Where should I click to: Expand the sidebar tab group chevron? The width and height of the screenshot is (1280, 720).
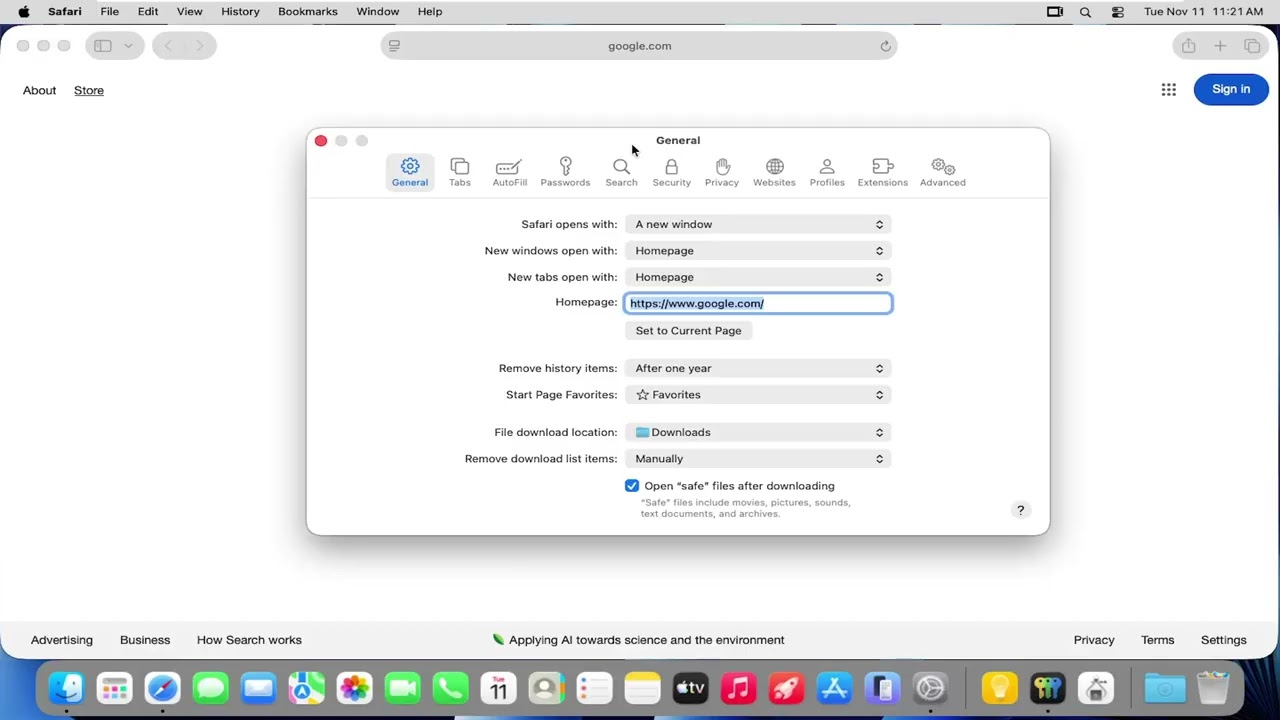pyautogui.click(x=128, y=46)
